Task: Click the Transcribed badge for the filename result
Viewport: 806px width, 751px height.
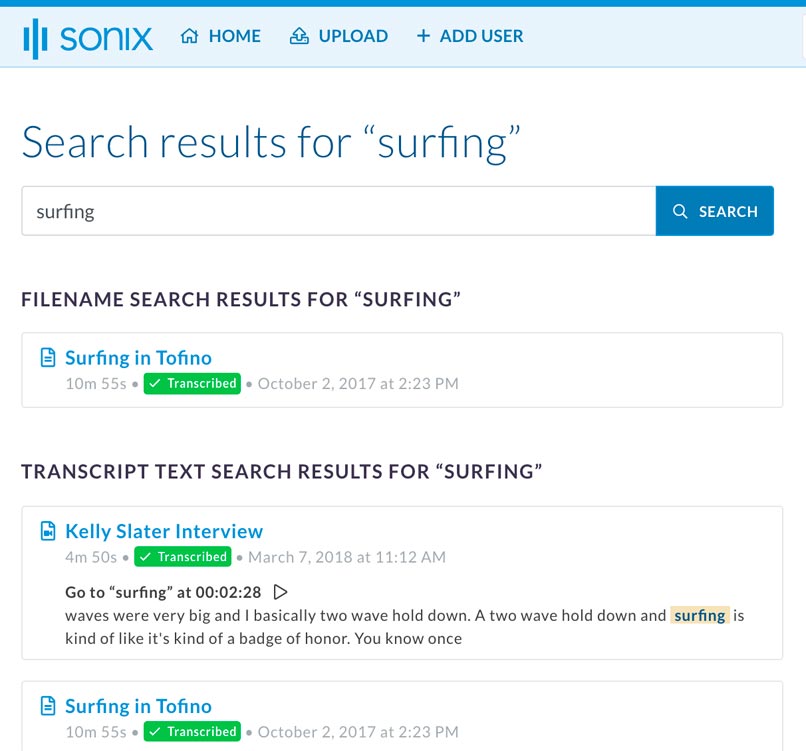Action: coord(192,383)
